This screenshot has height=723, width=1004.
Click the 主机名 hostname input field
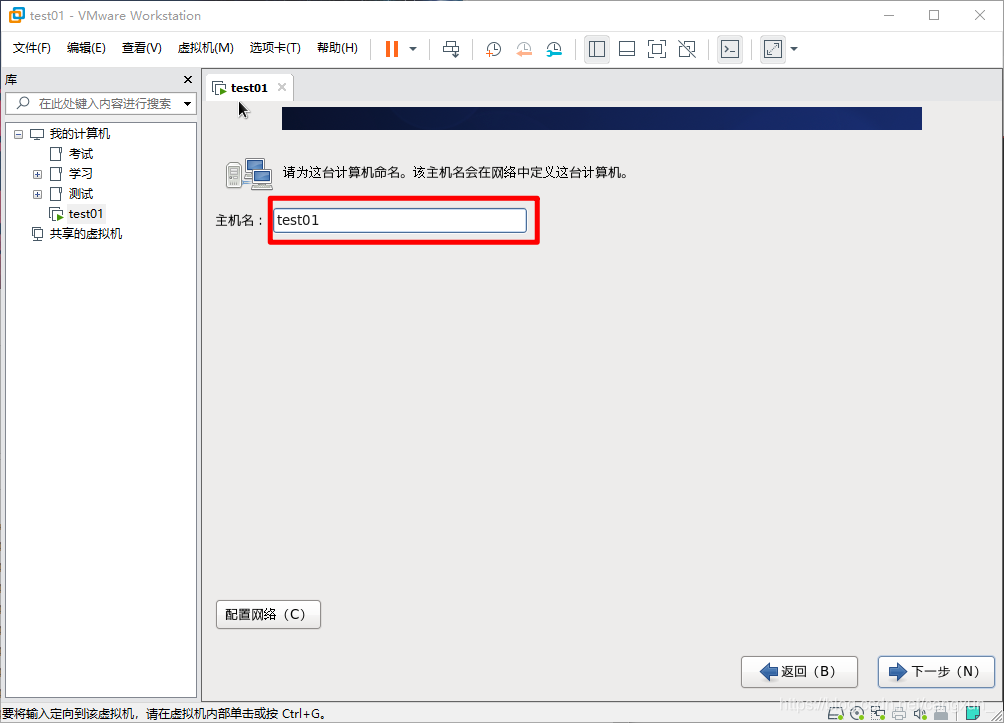tap(400, 220)
